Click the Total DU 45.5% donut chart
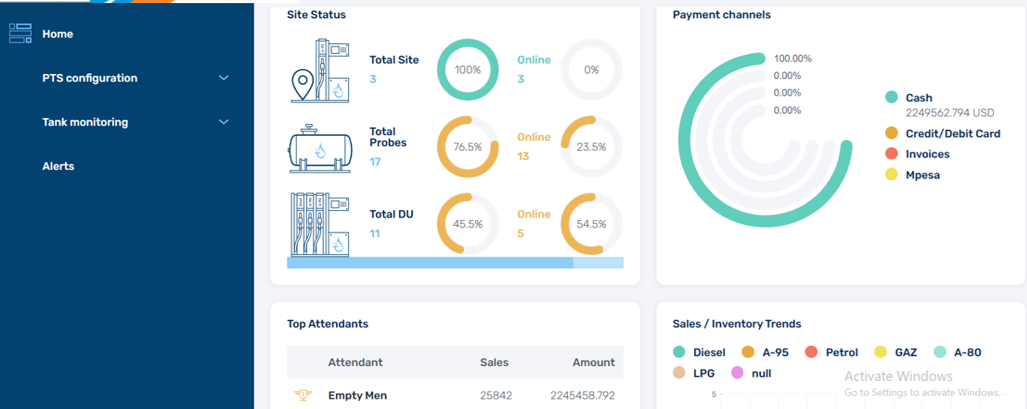Image resolution: width=1027 pixels, height=409 pixels. coord(468,224)
